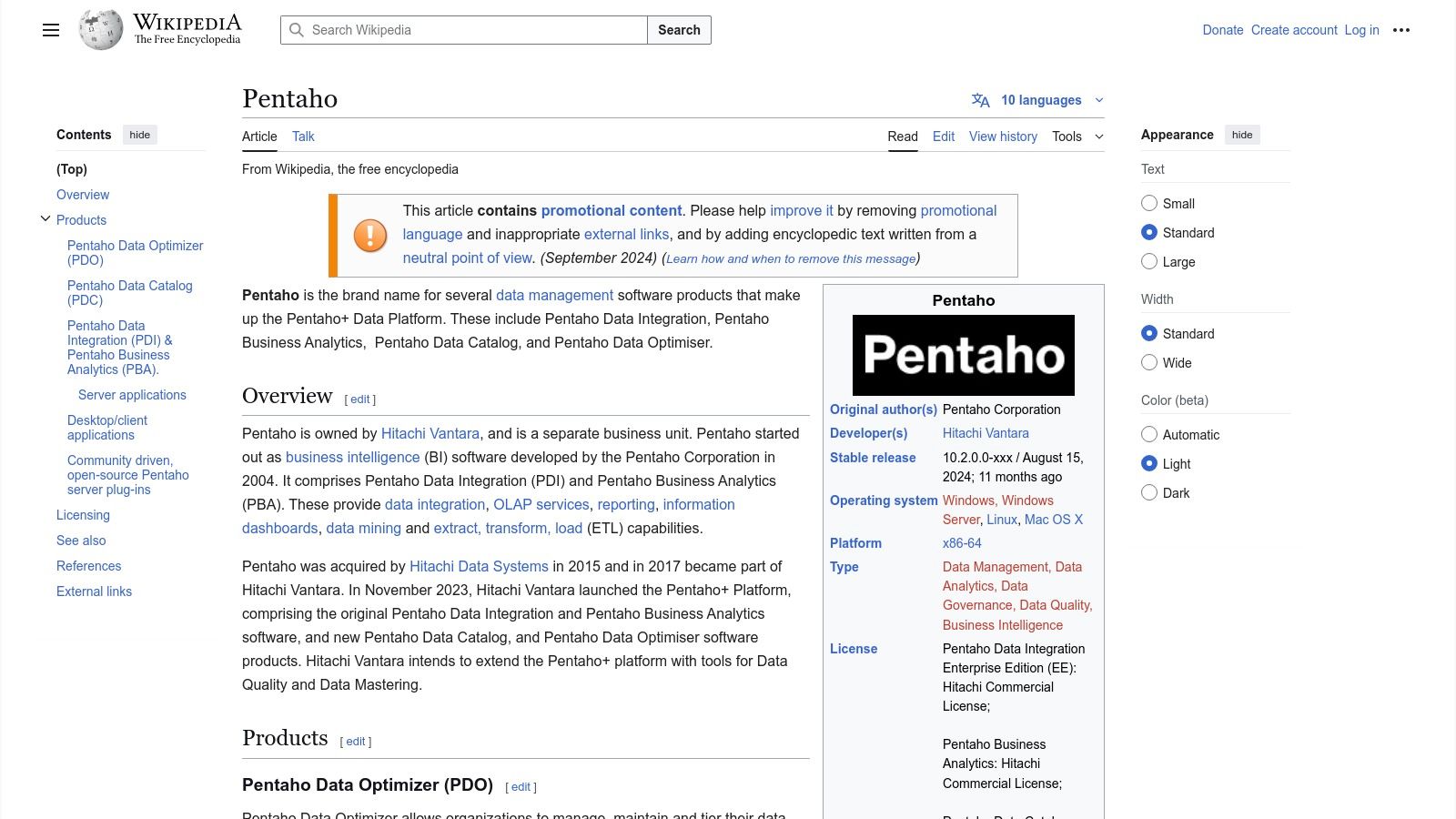Collapse the Products section in contents
The height and width of the screenshot is (819, 1456).
[45, 219]
